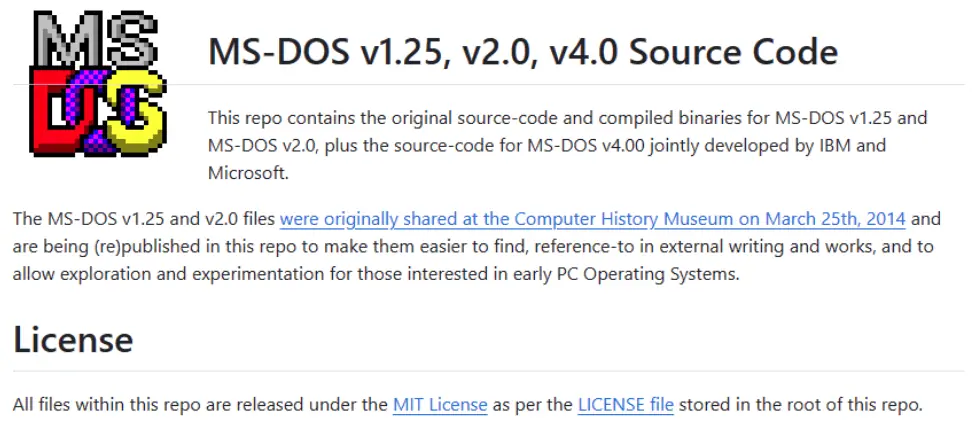Click the 'stored in the root of this repo' text

point(800,405)
